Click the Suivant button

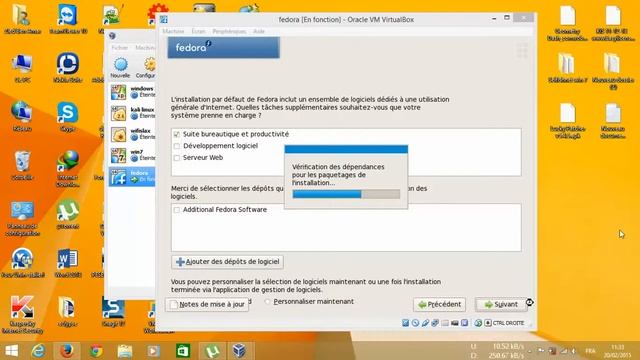501,304
